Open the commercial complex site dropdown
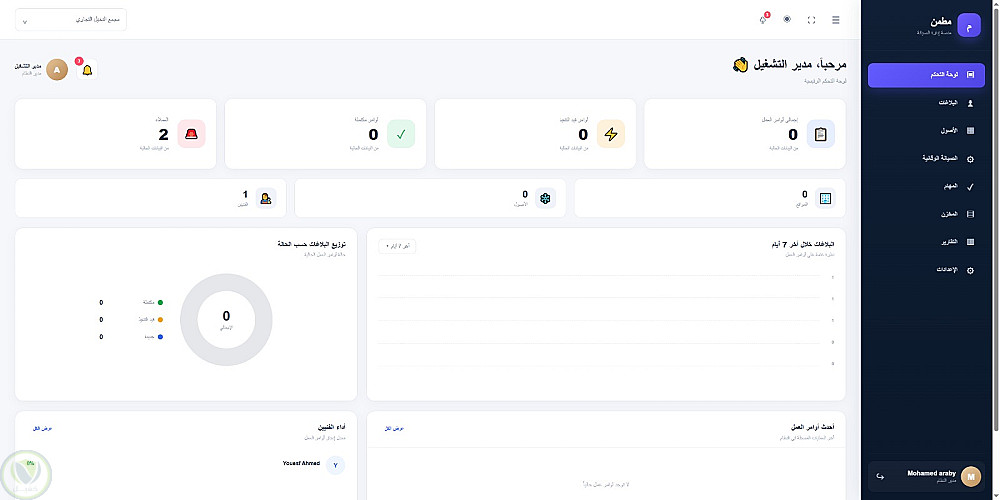 pos(71,20)
